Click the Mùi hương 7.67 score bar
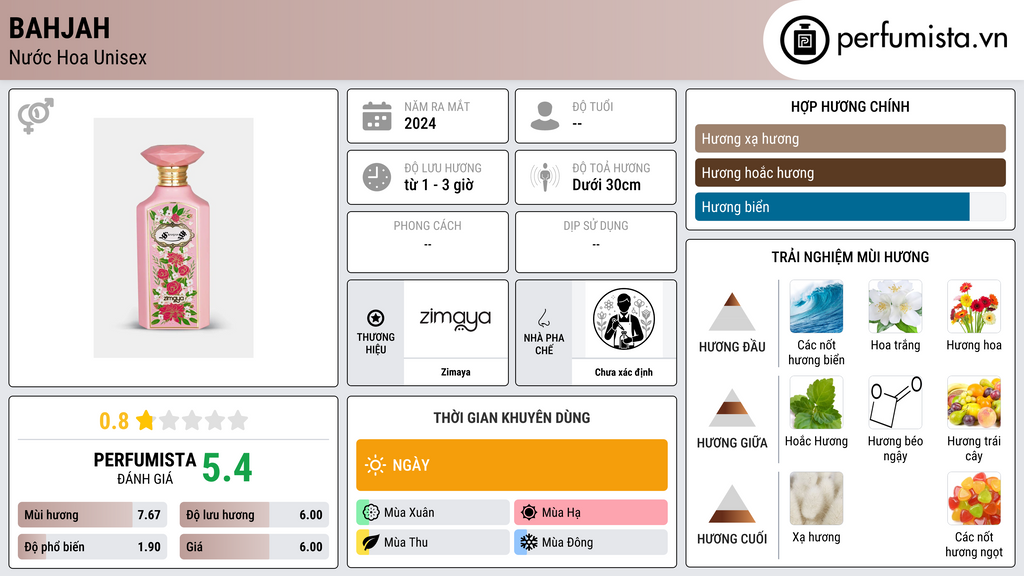 pyautogui.click(x=92, y=515)
